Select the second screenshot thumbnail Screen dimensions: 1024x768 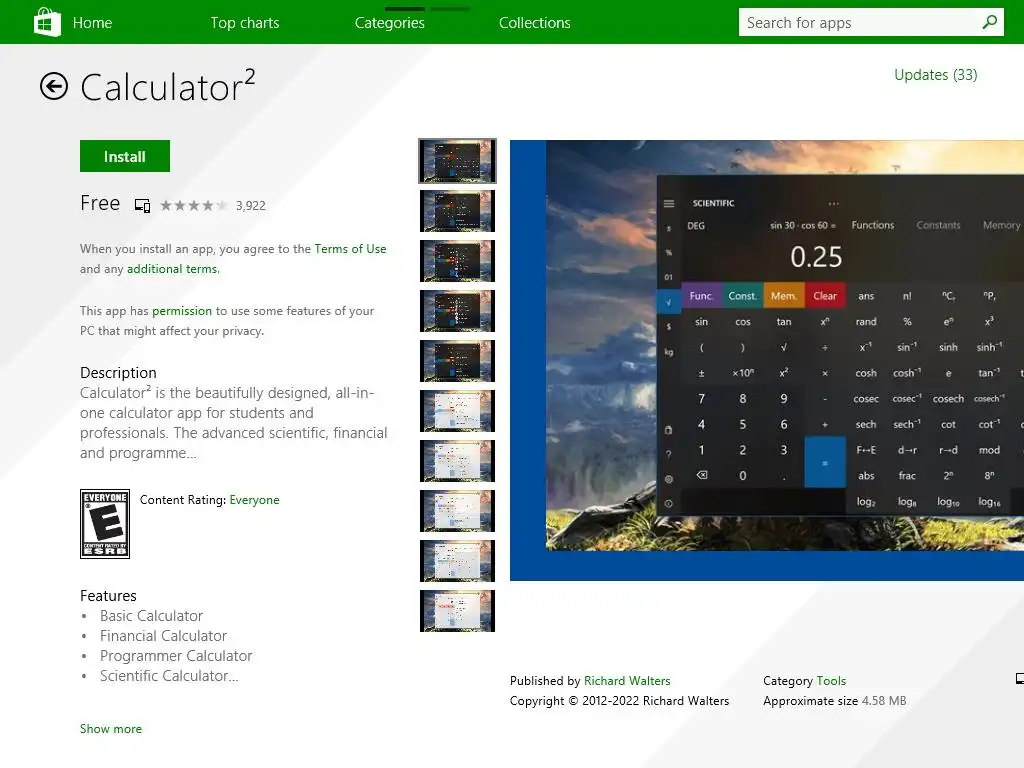(457, 211)
